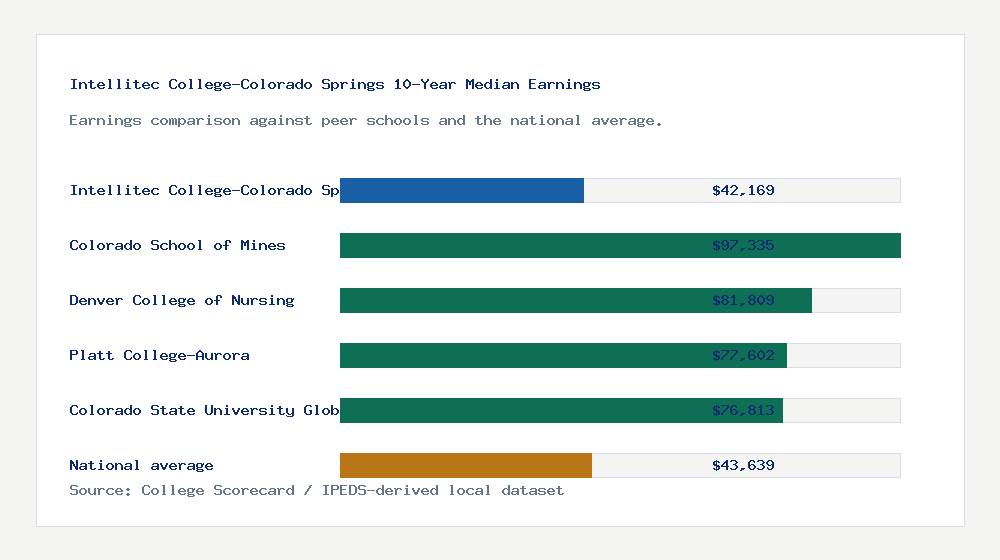Click the $77,602 value
This screenshot has width=1000, height=560.
point(743,355)
